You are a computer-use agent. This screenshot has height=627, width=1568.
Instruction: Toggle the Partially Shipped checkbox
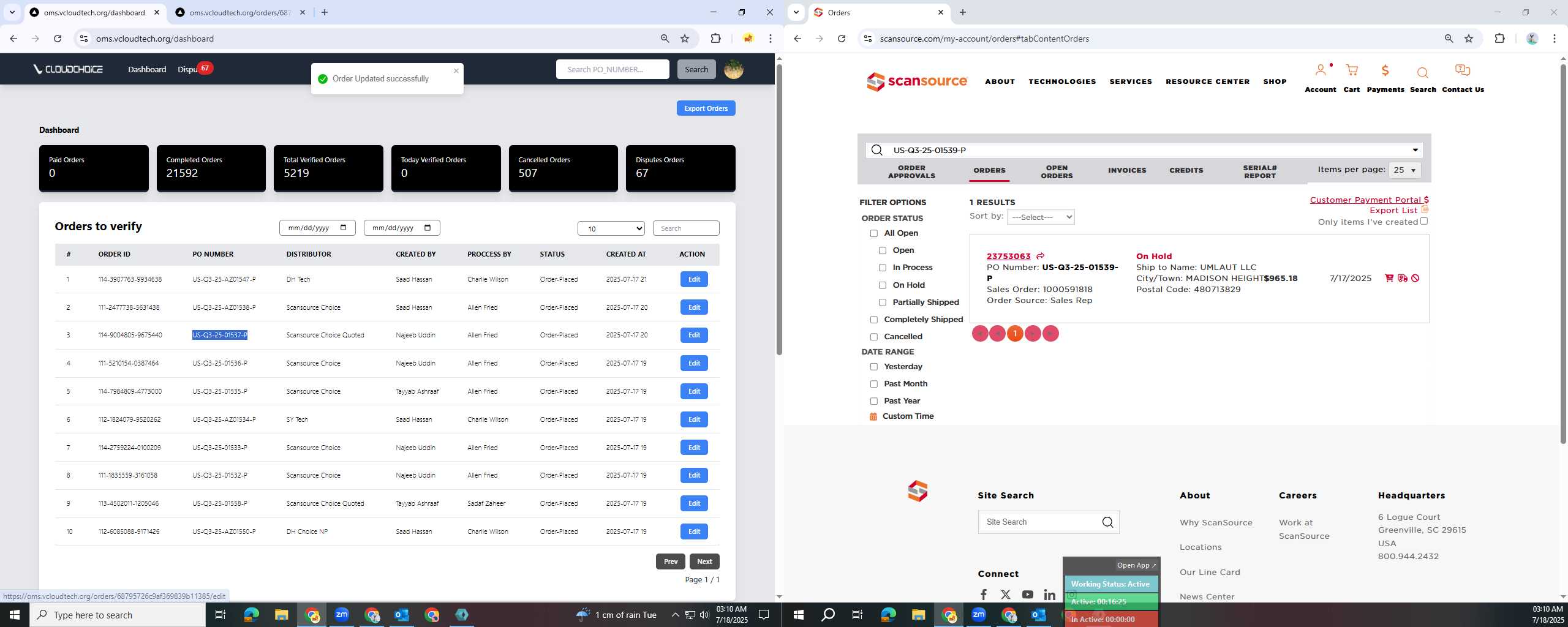point(883,302)
